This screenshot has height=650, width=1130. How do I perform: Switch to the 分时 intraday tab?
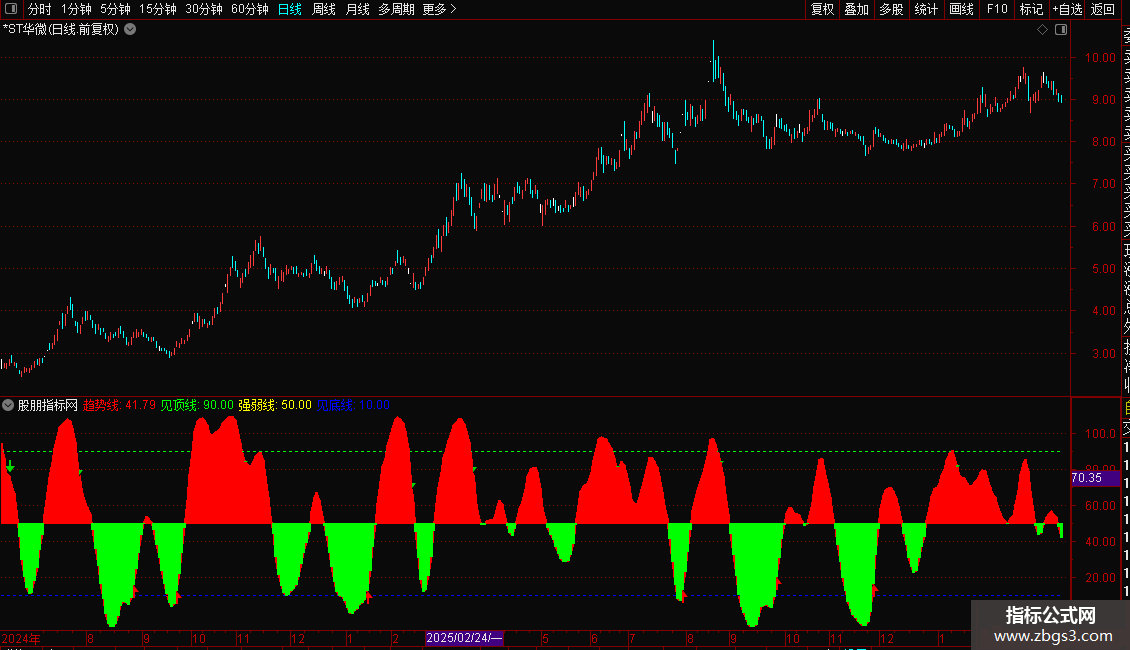pos(40,9)
